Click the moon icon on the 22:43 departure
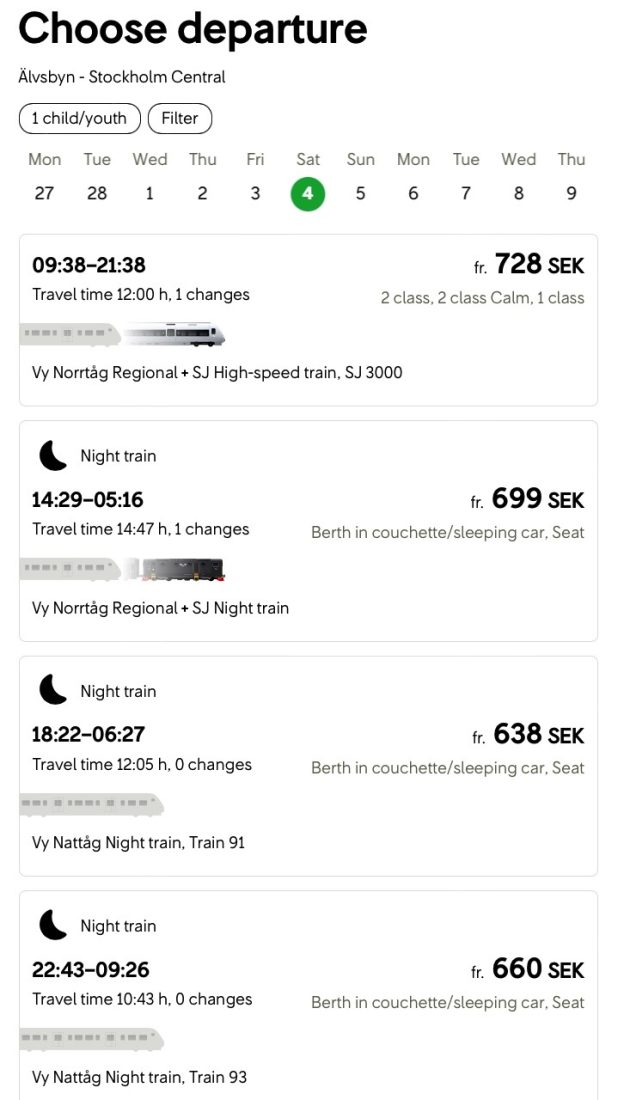 coord(53,926)
